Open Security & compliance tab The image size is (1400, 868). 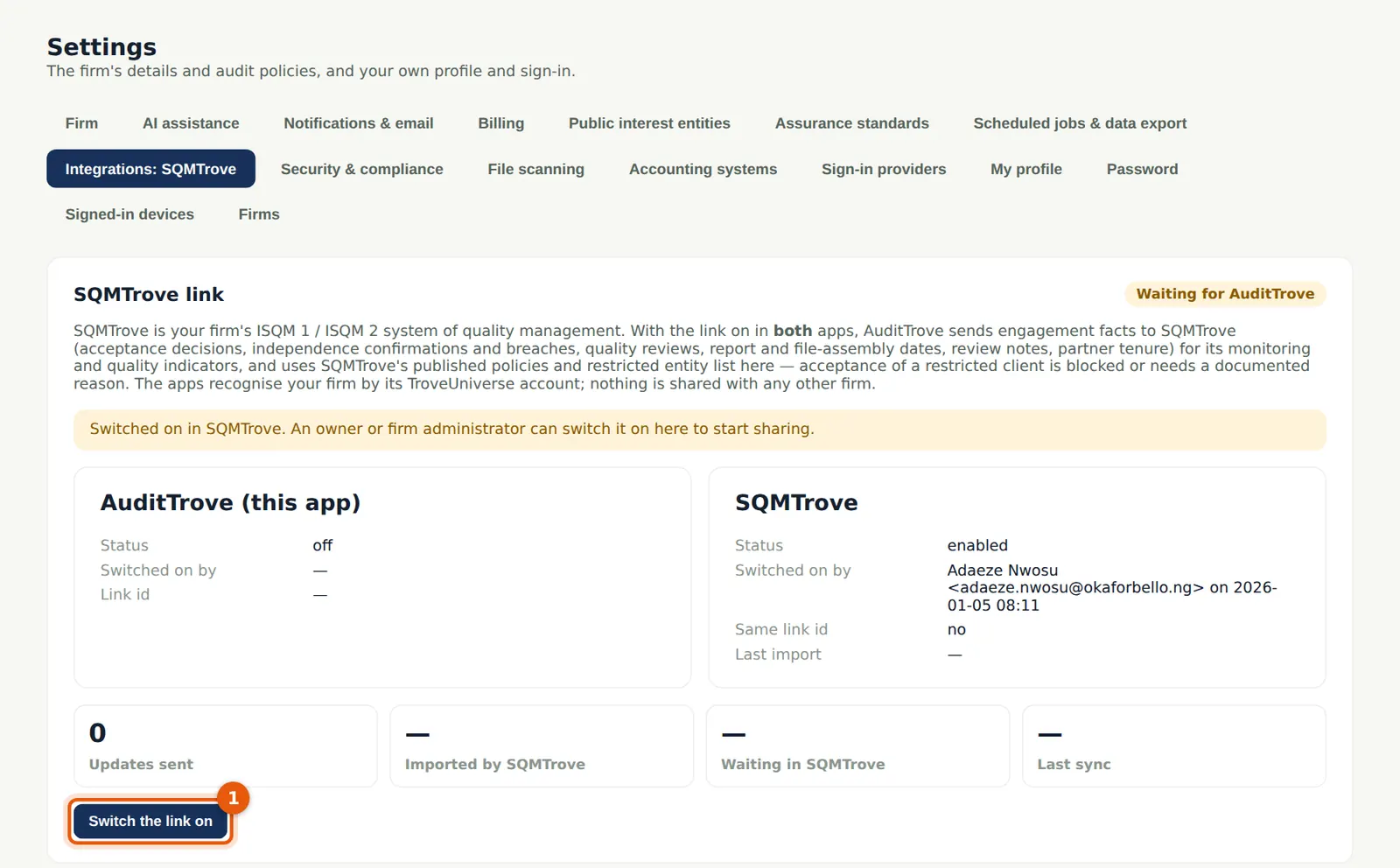(x=362, y=169)
